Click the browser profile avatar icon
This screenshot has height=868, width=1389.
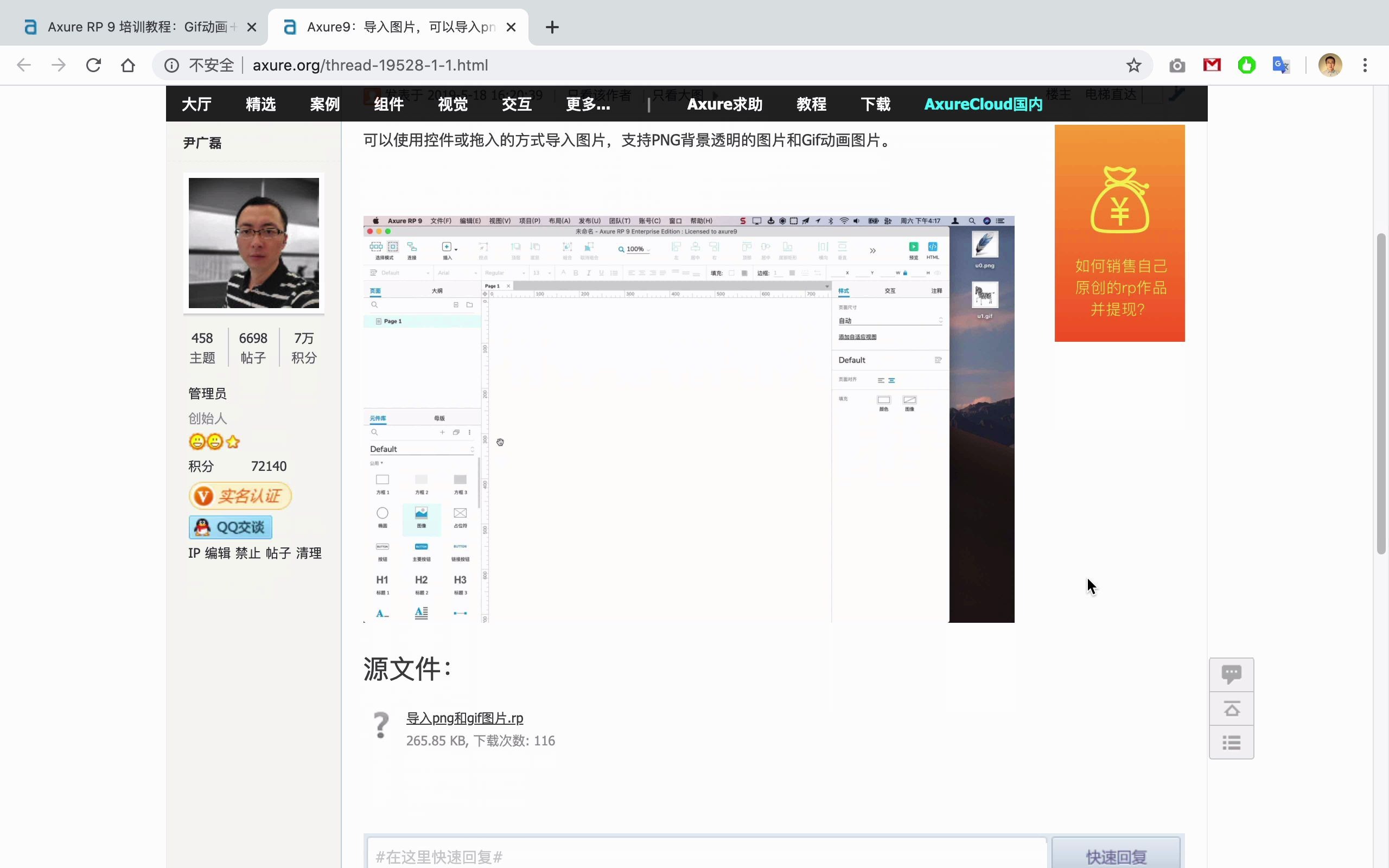tap(1330, 65)
